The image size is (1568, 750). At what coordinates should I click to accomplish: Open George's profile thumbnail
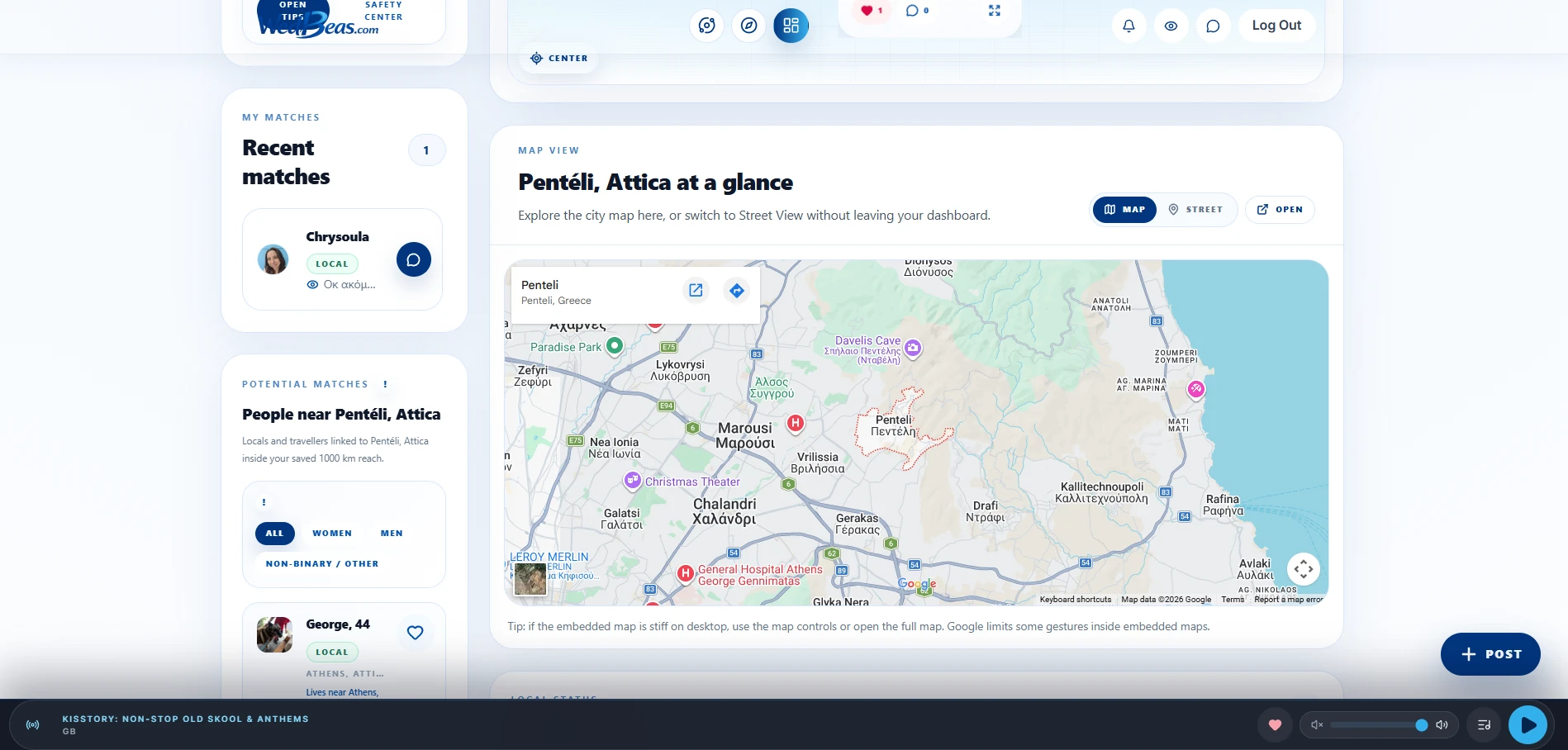click(274, 634)
